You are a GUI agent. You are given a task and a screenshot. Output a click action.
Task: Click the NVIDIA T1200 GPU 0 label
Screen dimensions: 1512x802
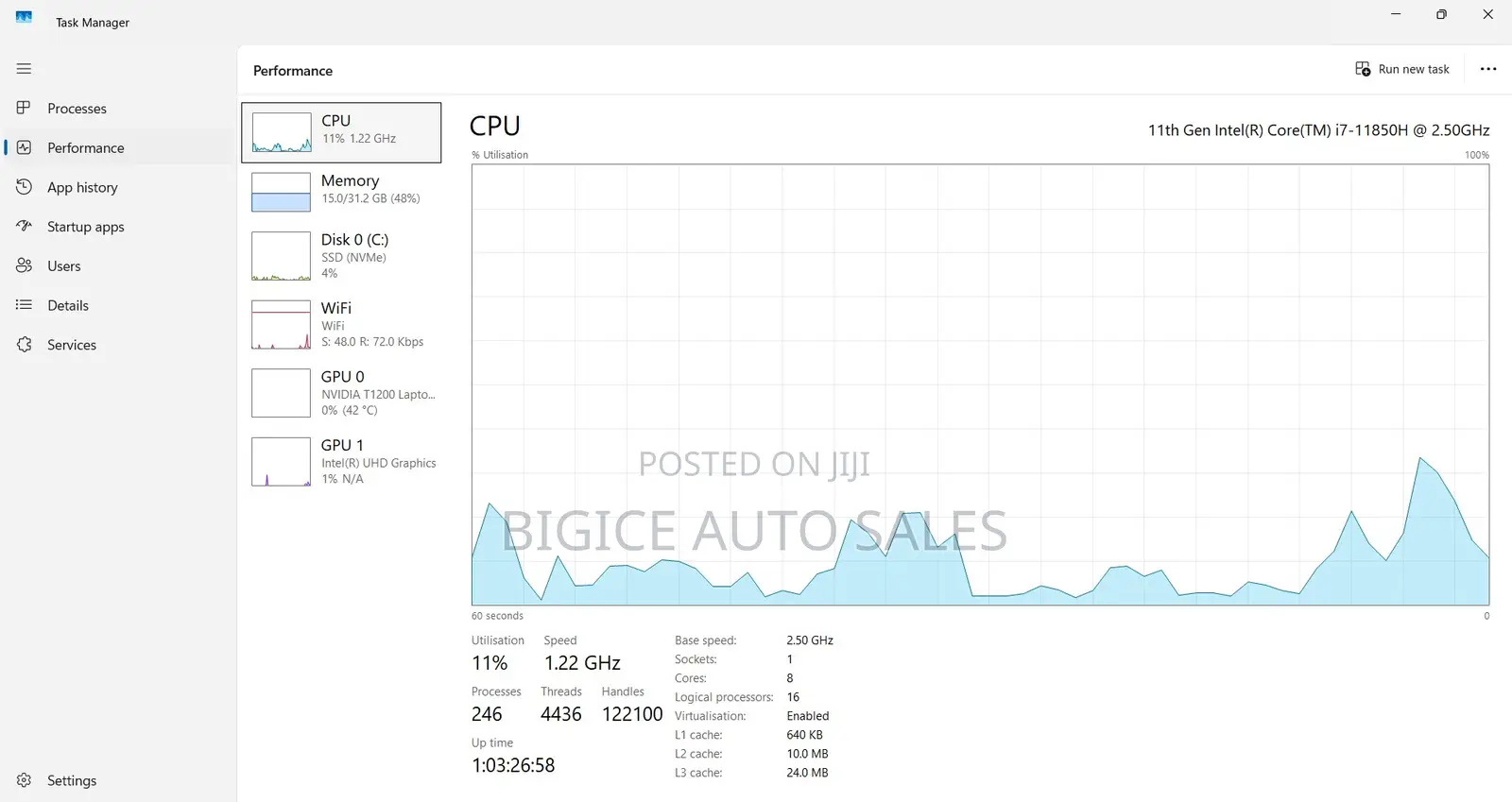[378, 394]
